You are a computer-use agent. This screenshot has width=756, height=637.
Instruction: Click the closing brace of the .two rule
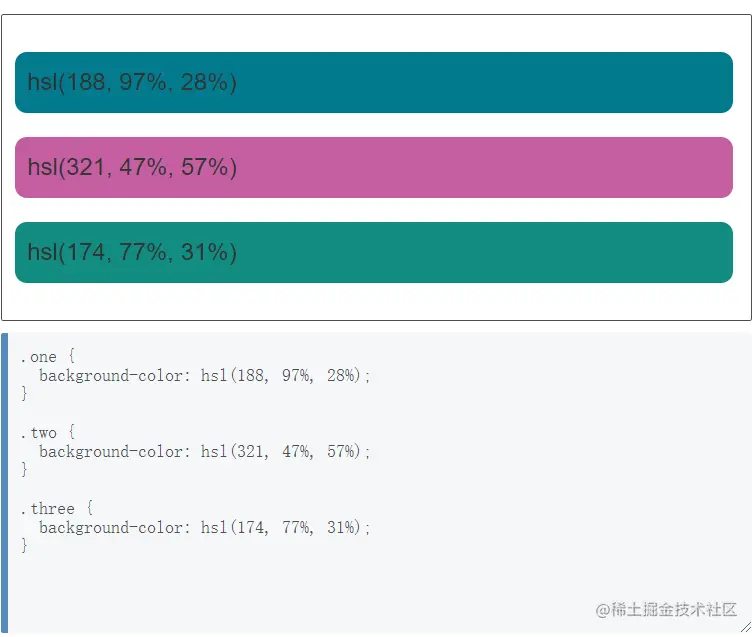[x=25, y=470]
